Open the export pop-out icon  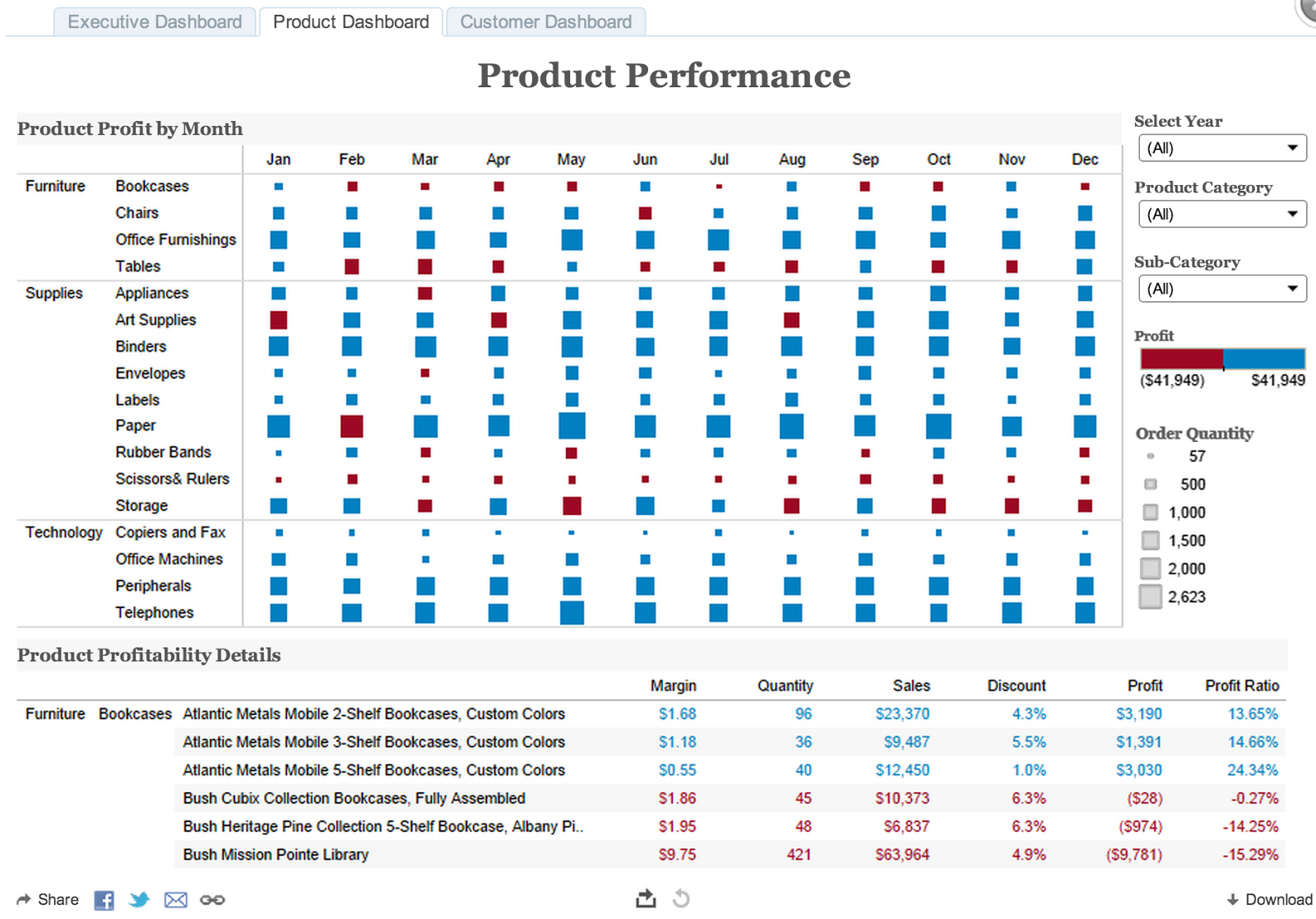(646, 898)
